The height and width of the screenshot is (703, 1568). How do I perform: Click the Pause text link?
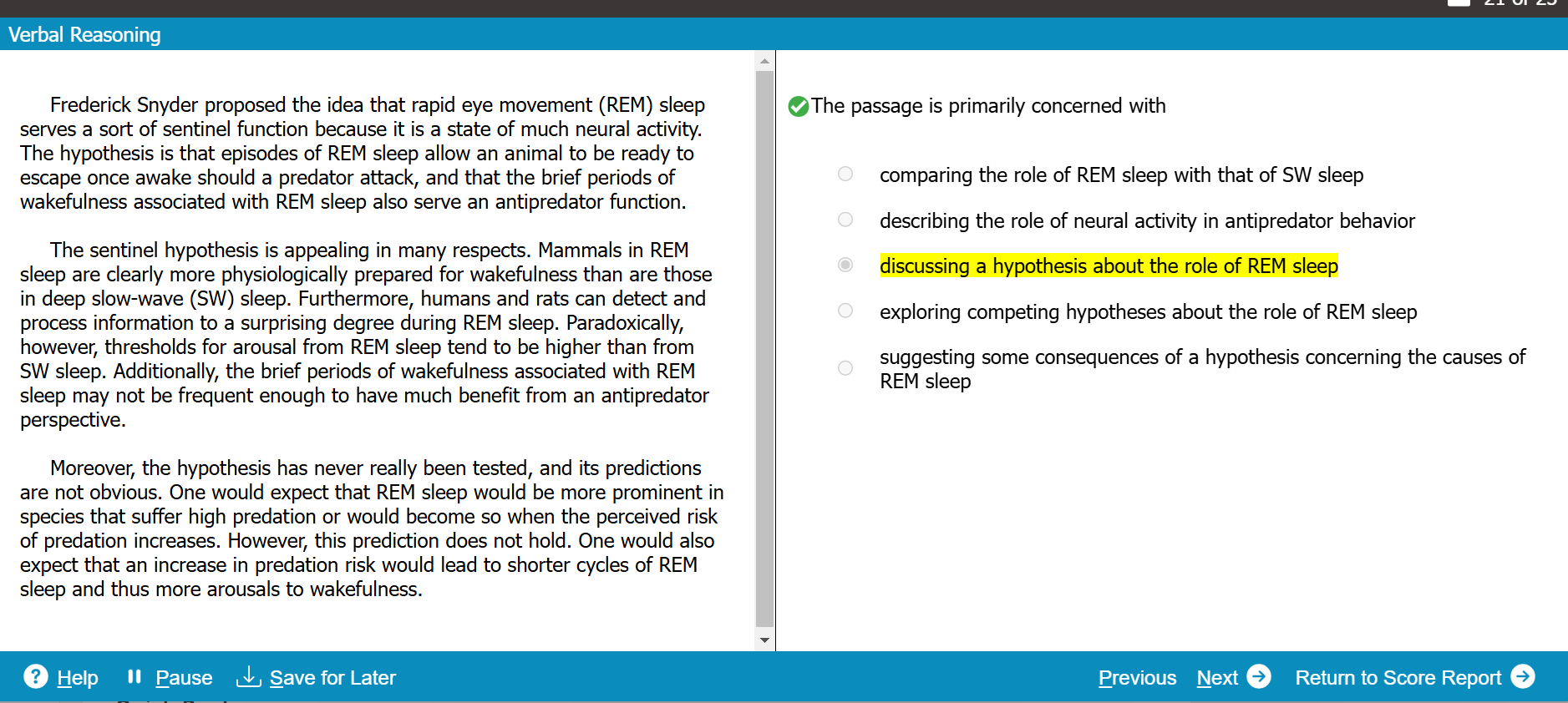pyautogui.click(x=184, y=678)
